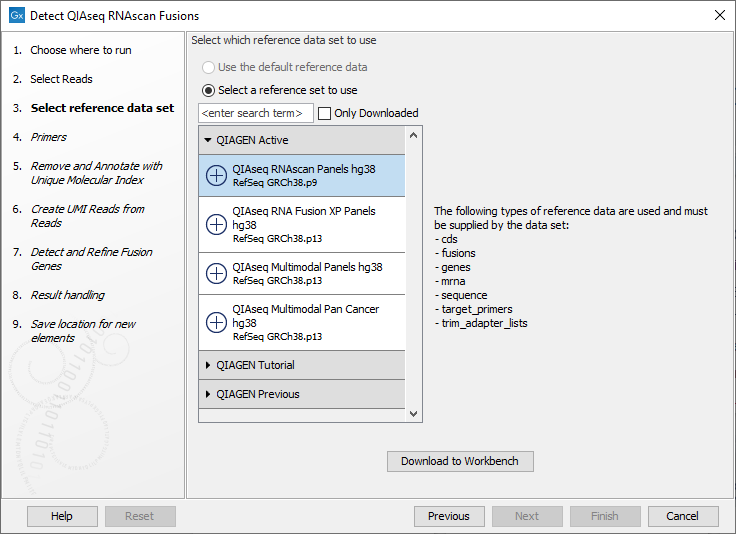This screenshot has height=534, width=736.
Task: Click the plus icon for QIAseq RNAscan Panels hg38
Action: pos(216,175)
